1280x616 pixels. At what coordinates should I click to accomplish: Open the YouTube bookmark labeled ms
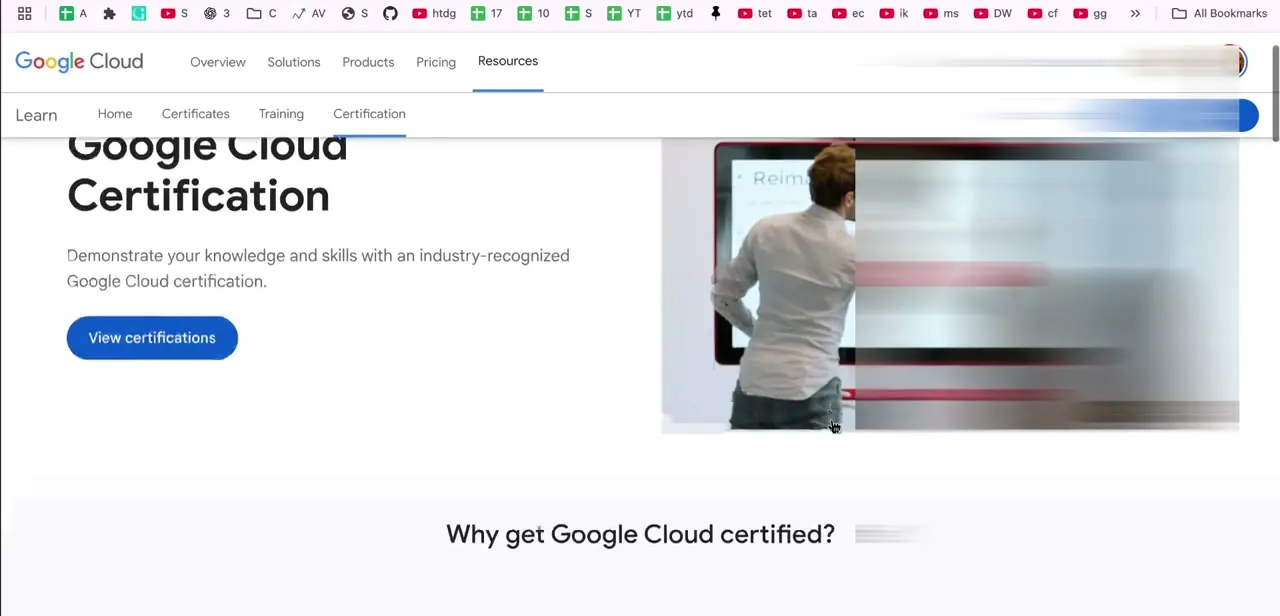tap(941, 14)
